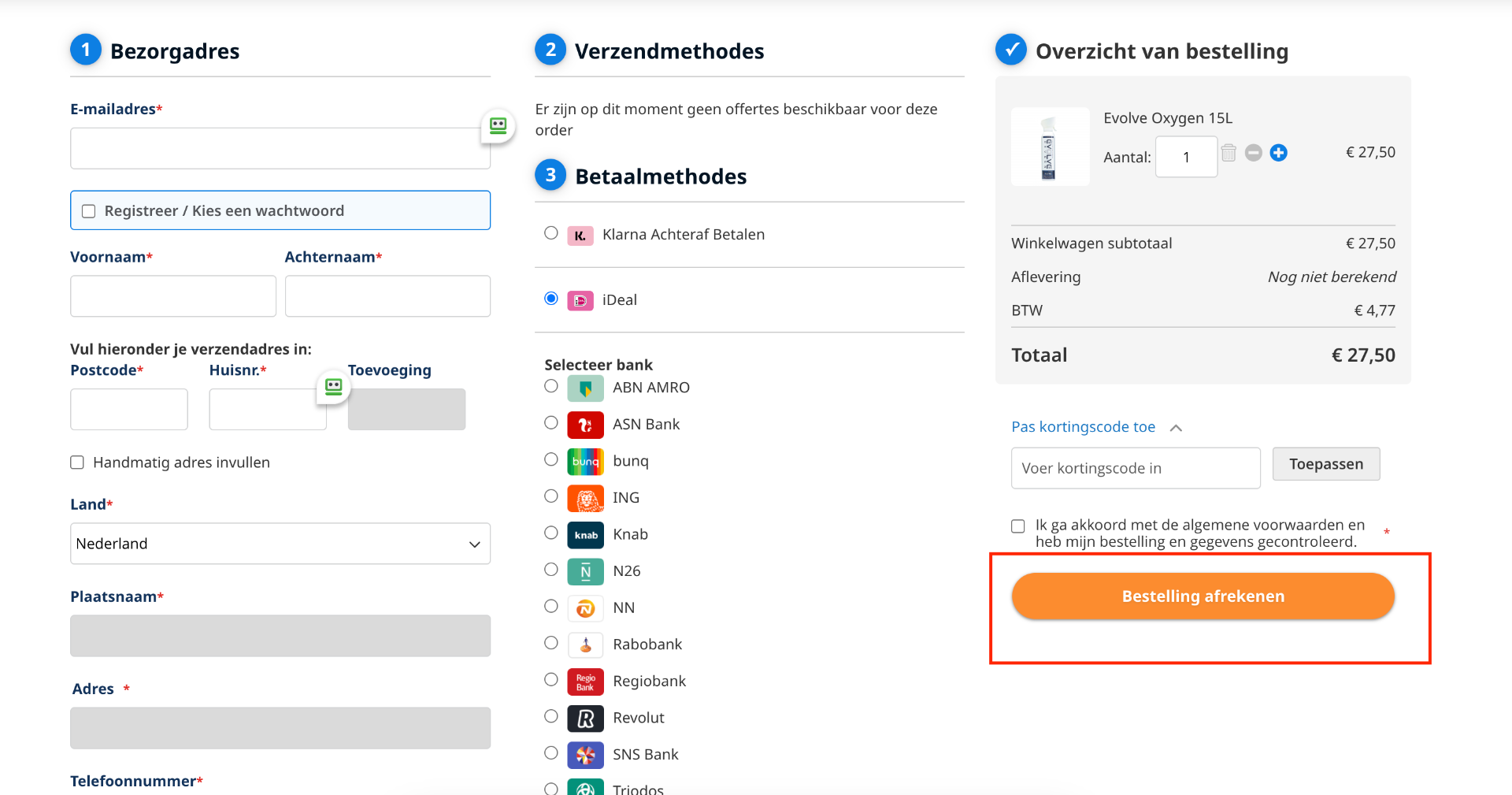Click the password manager icon near Huisnr field
1512x795 pixels.
pyautogui.click(x=333, y=387)
